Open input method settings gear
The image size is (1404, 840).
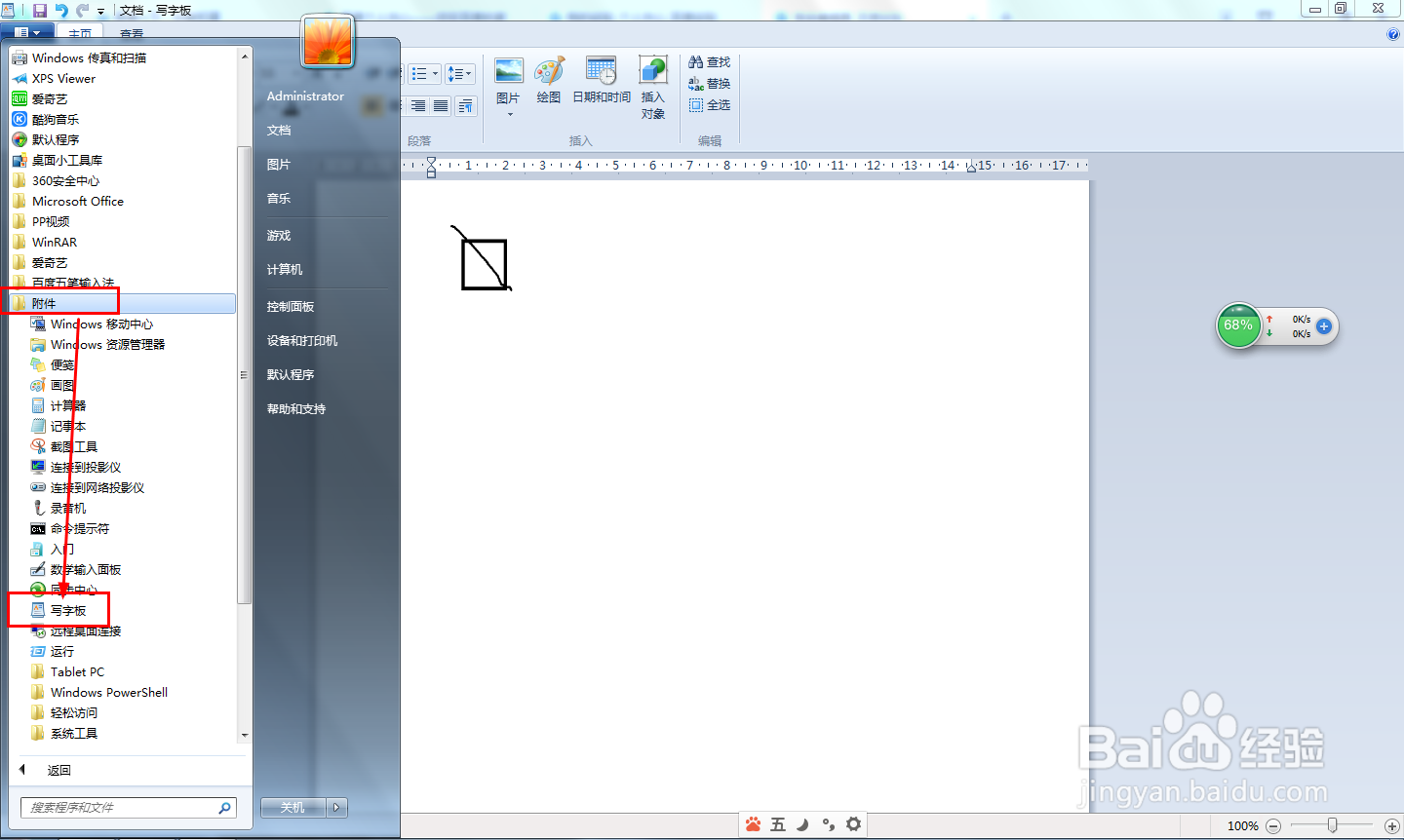click(x=853, y=824)
